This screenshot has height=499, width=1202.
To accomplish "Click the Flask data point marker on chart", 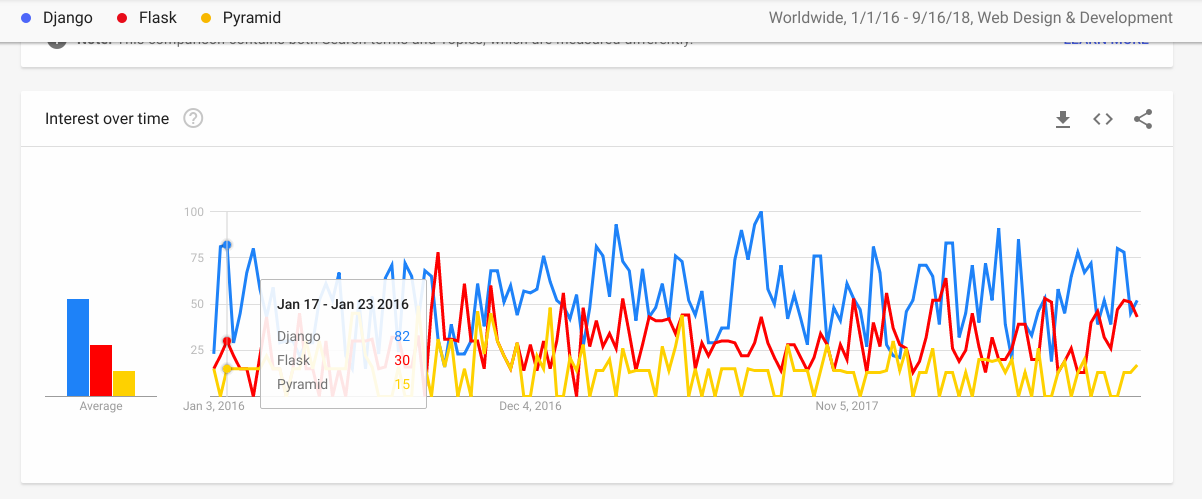I will pos(227,341).
